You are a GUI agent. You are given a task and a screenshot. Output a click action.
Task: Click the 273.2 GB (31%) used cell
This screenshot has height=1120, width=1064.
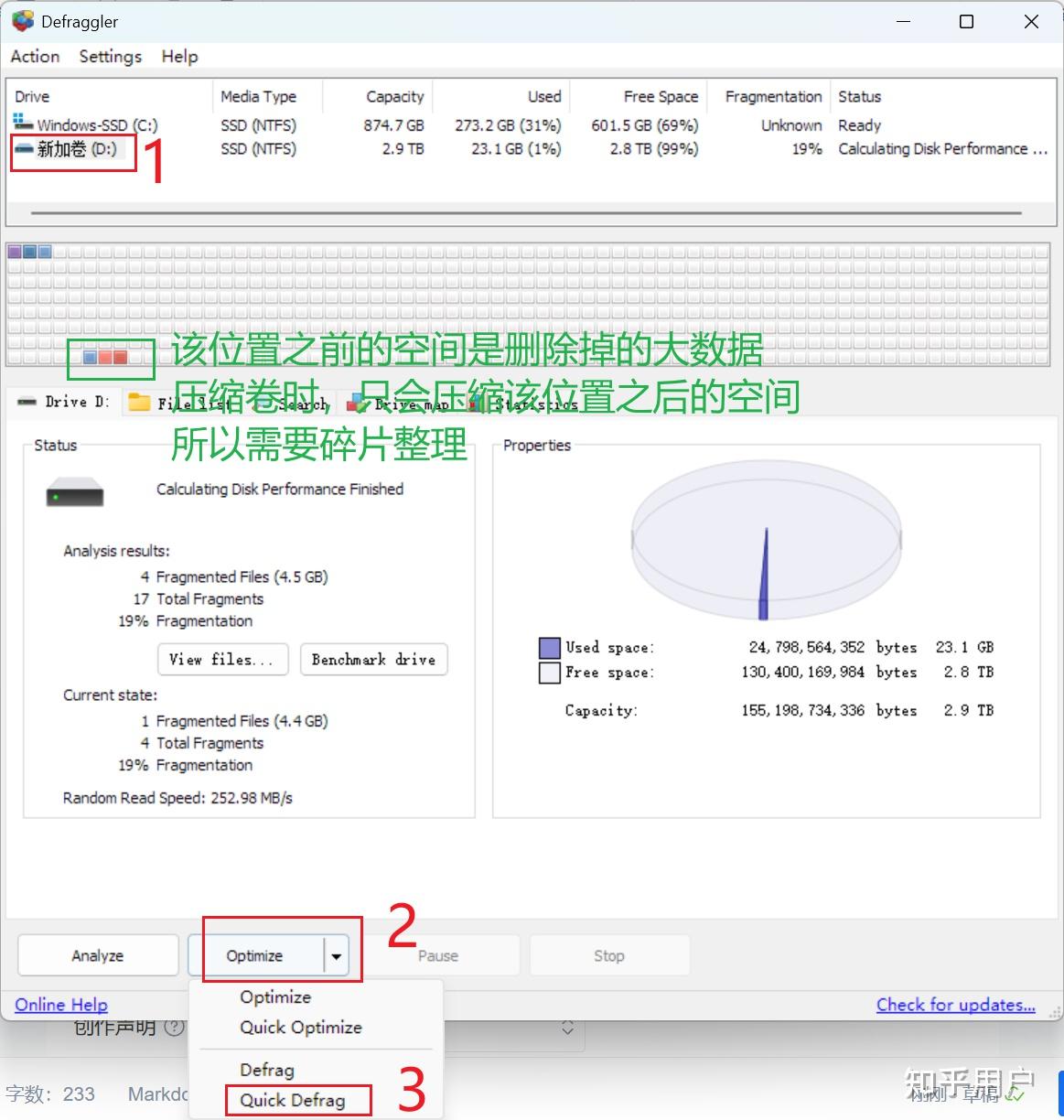coord(508,124)
